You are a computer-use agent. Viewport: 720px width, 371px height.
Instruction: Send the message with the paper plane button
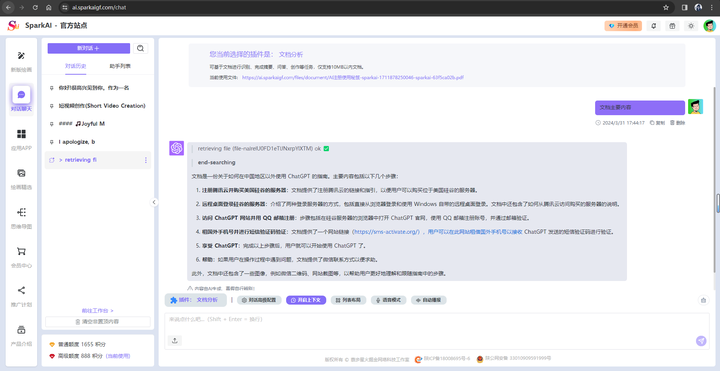tap(701, 341)
